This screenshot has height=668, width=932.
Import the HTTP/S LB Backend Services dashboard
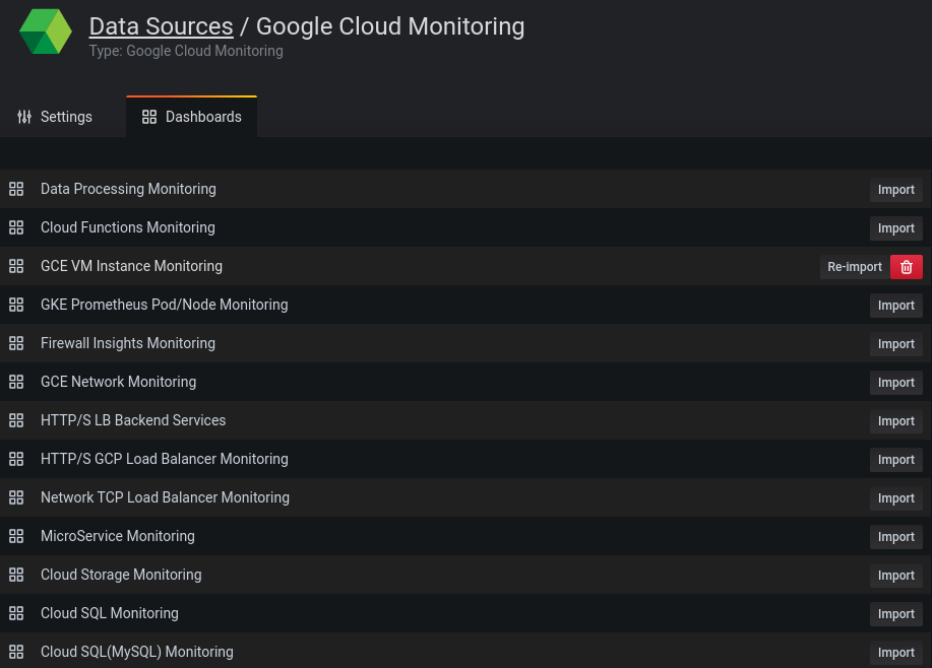895,420
